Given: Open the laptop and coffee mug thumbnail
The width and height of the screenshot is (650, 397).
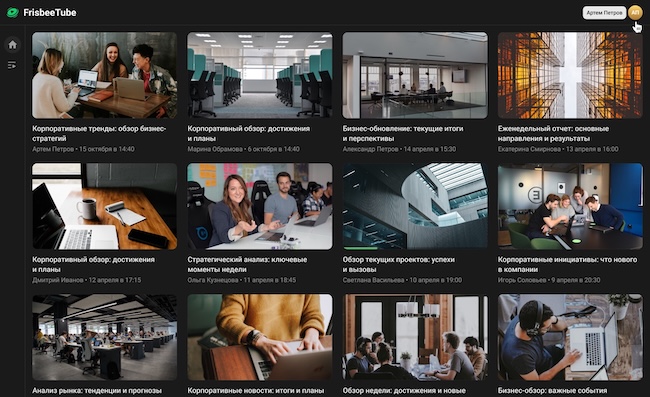Looking at the screenshot, I should [x=104, y=206].
